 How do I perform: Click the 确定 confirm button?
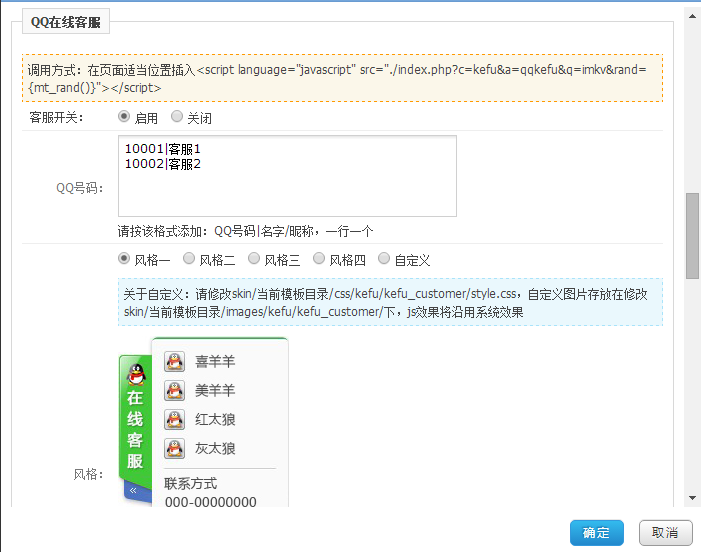pyautogui.click(x=596, y=533)
